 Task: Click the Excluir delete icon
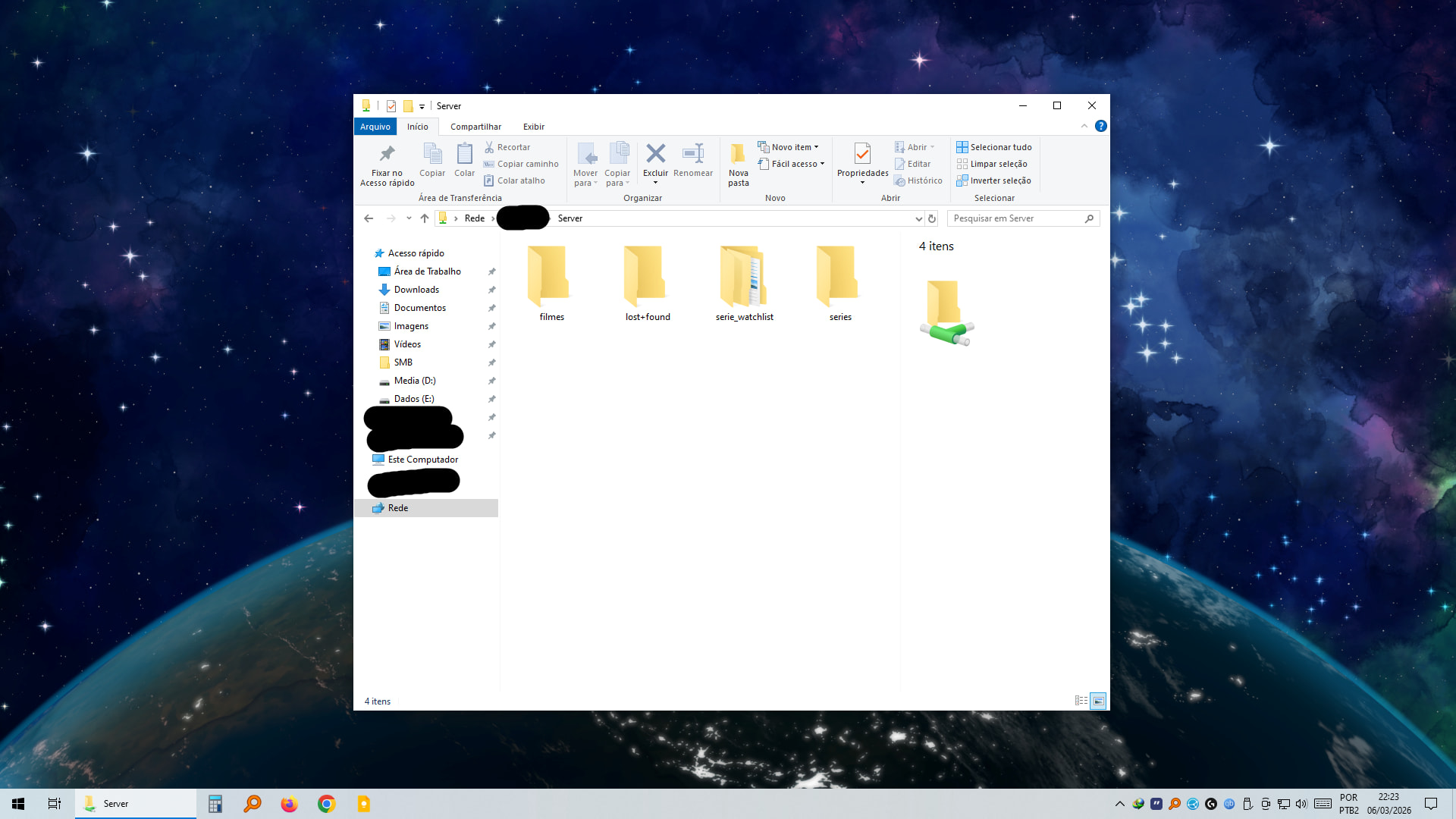pos(655,155)
